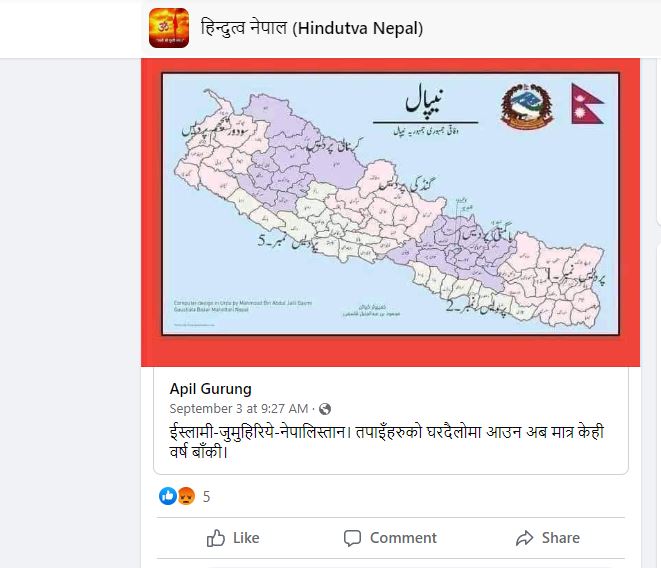Click the Nepali caption text of the post
Viewport: 661px width, 568px height.
pyautogui.click(x=385, y=440)
